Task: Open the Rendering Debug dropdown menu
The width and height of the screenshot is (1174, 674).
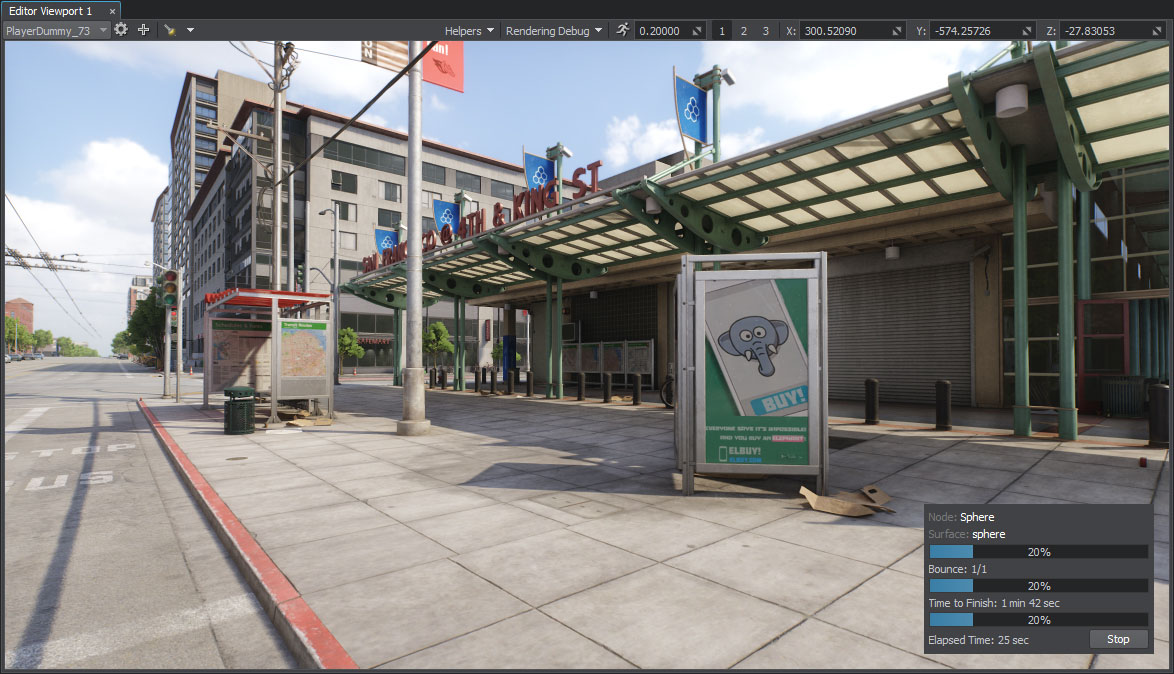Action: coord(554,31)
